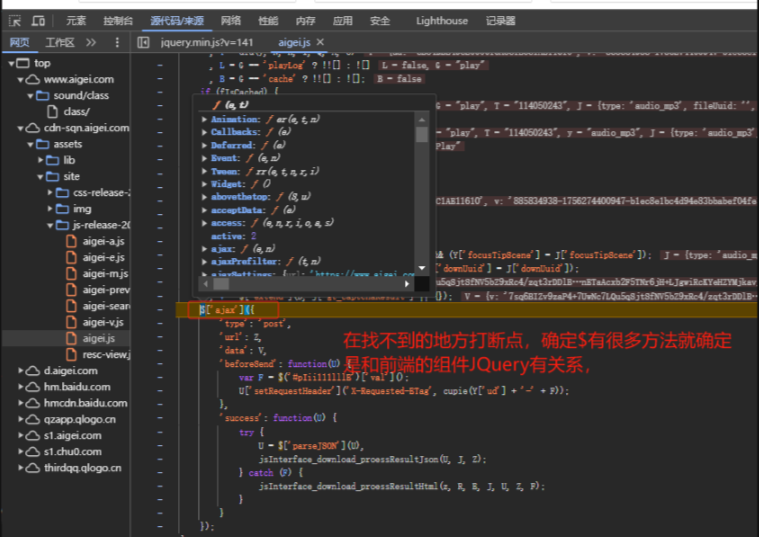The width and height of the screenshot is (759, 537).
Task: Expand the hmcdn.baidu.com domain
Action: point(20,403)
